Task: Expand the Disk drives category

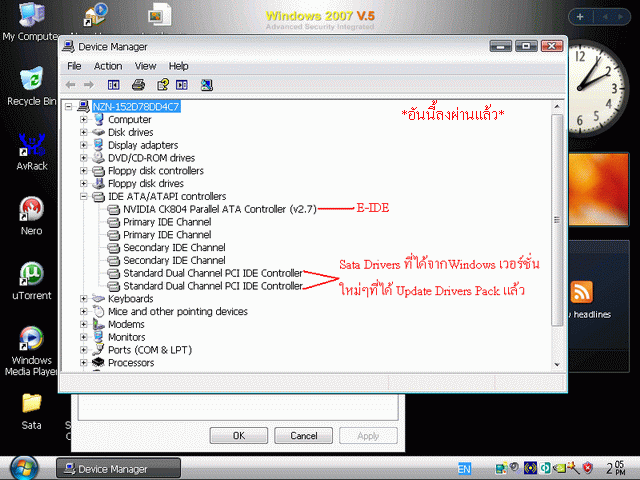Action: (84, 132)
